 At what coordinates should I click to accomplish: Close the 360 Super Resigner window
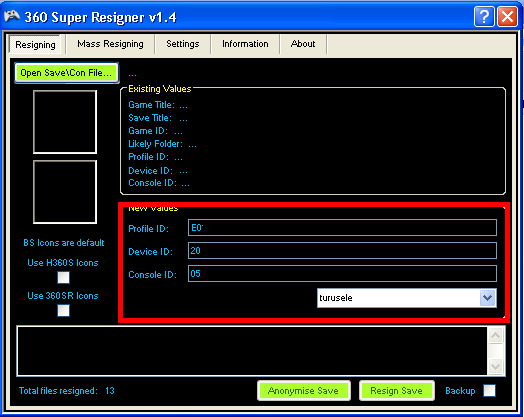click(508, 16)
